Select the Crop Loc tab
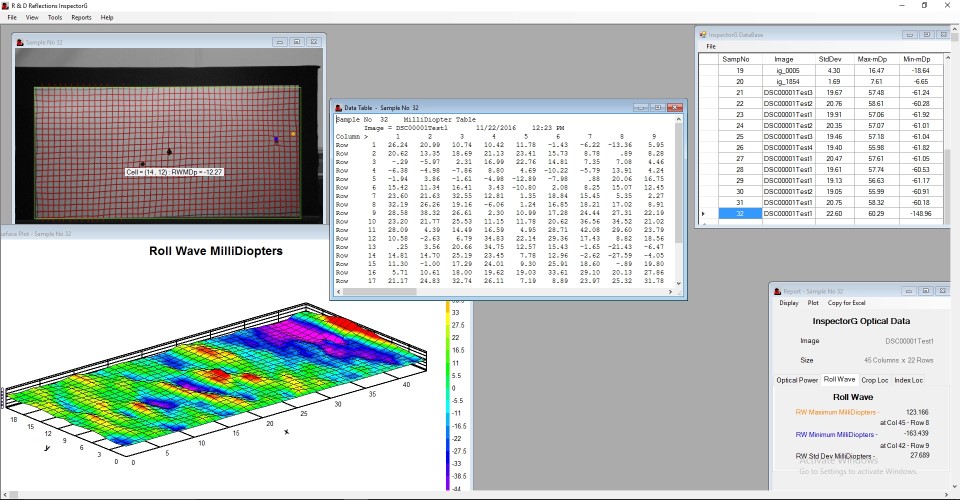Viewport: 960px width, 500px height. 875,380
